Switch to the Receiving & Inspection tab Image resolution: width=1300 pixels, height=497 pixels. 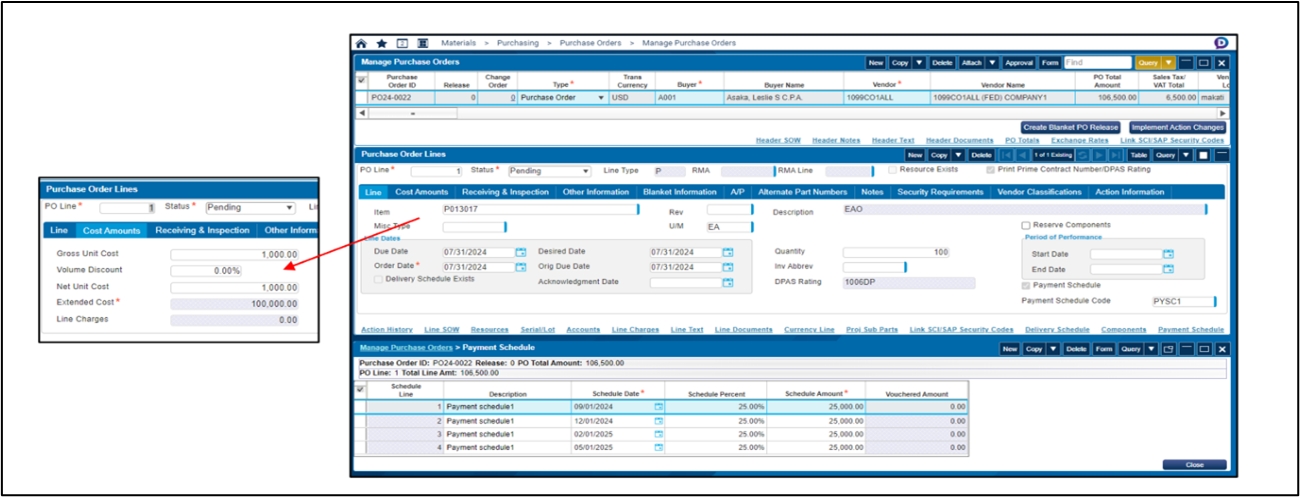pos(505,192)
